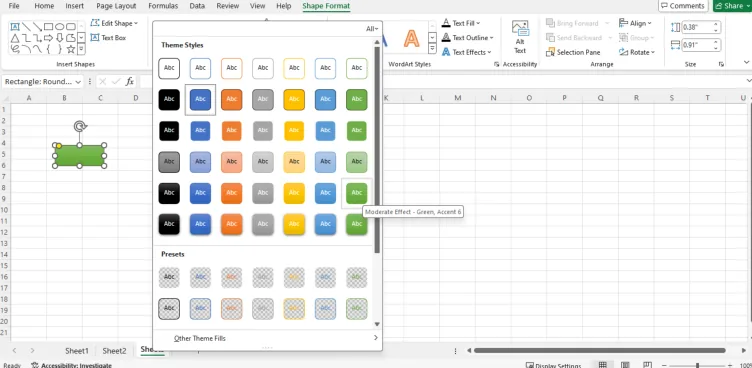Pick the Left Brace shape
The width and height of the screenshot is (752, 368).
(x=48, y=49)
